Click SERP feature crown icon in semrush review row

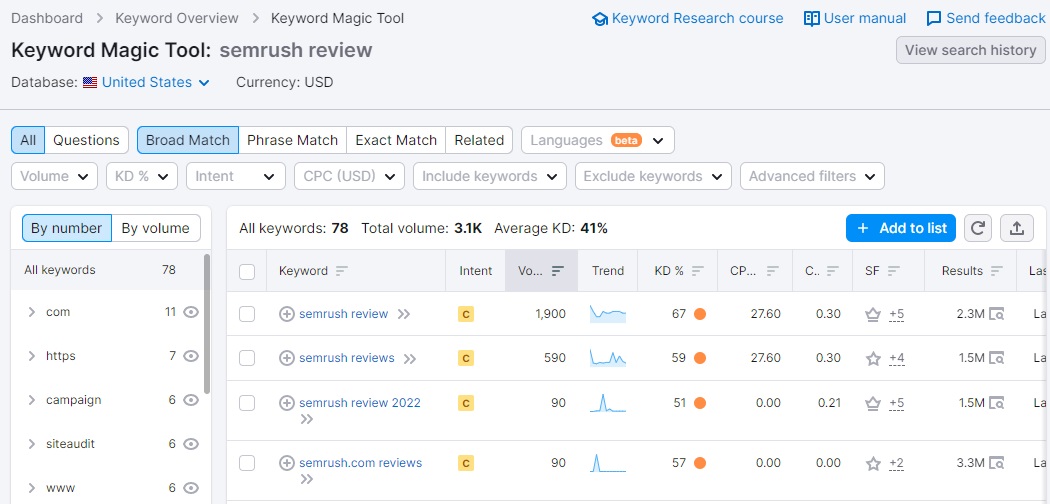tap(873, 314)
